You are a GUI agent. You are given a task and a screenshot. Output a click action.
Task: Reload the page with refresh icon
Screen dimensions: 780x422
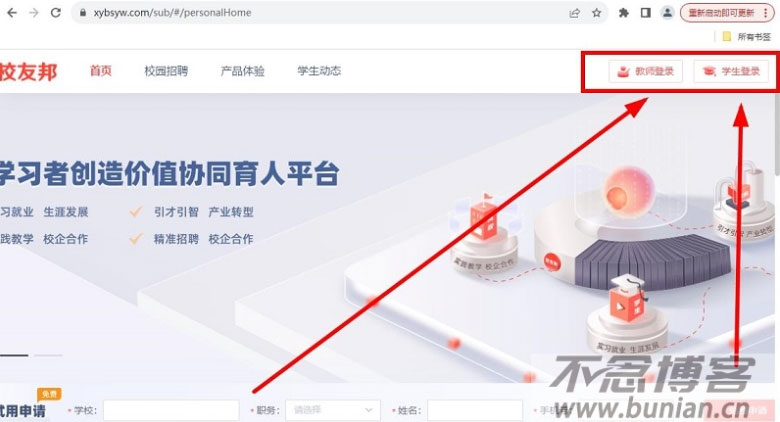click(56, 13)
